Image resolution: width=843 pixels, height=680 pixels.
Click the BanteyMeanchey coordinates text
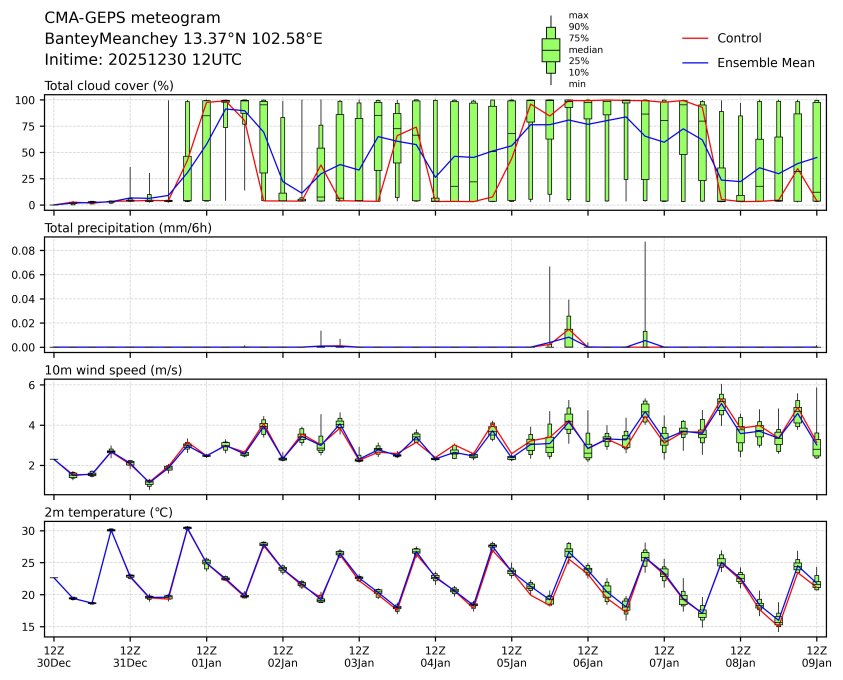click(x=183, y=39)
